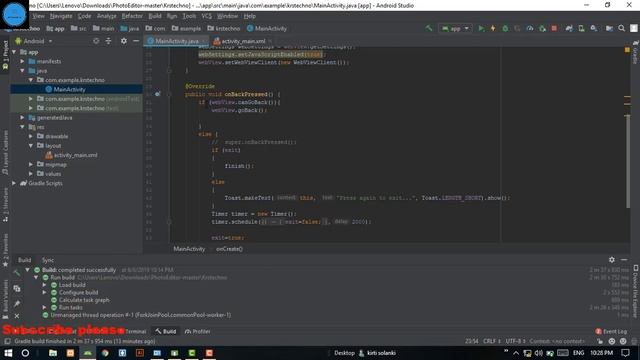Open Build panel settings gear
This screenshot has height=360, width=640.
(x=611, y=260)
